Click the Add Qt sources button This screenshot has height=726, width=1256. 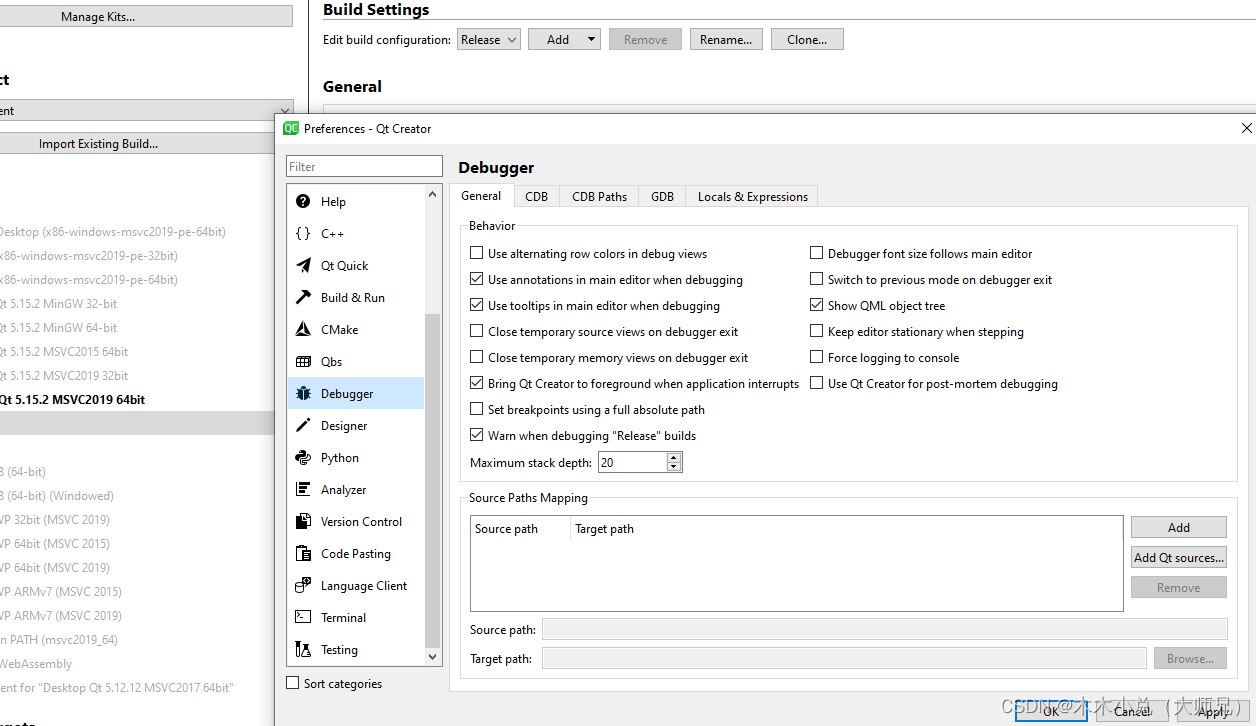click(x=1179, y=558)
